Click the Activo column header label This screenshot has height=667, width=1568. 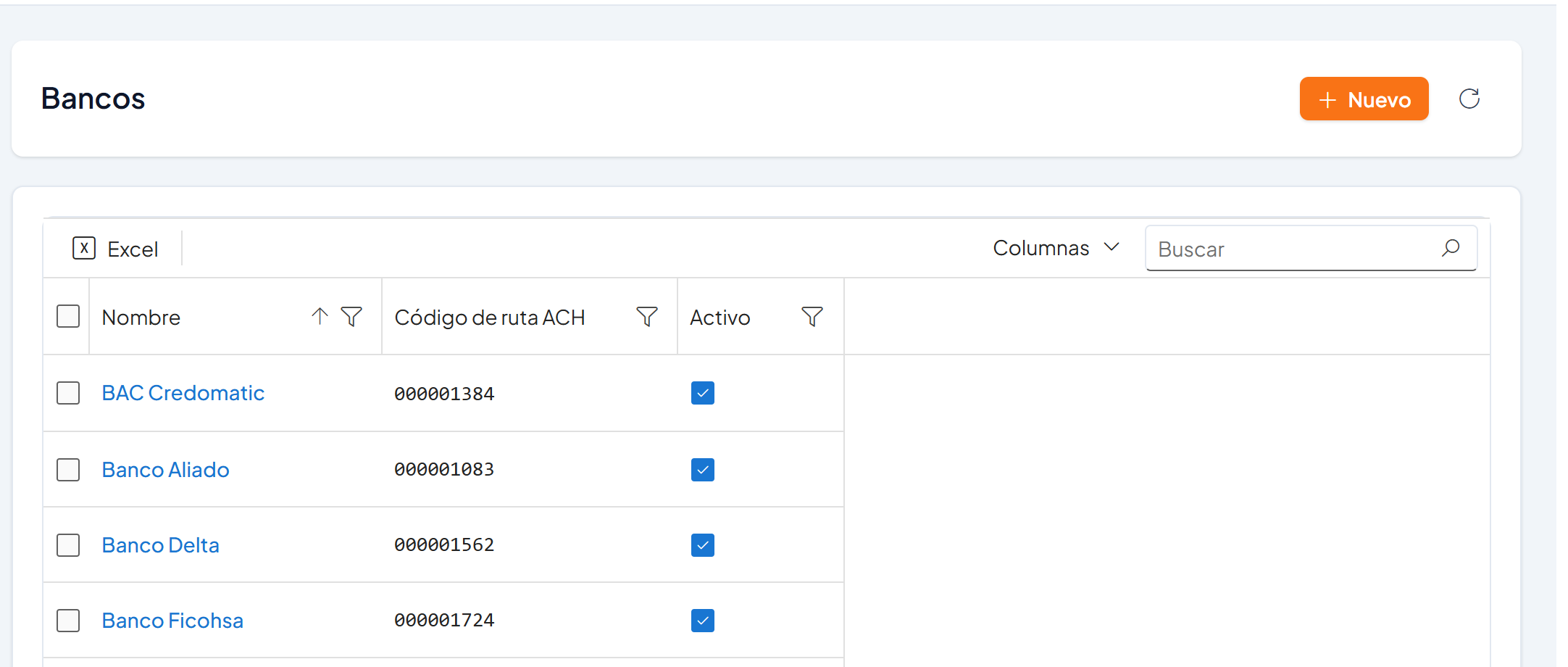pyautogui.click(x=720, y=318)
